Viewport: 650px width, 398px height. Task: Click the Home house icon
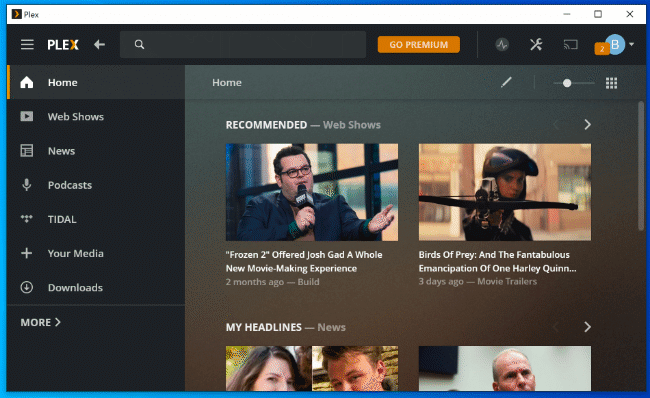[x=27, y=82]
